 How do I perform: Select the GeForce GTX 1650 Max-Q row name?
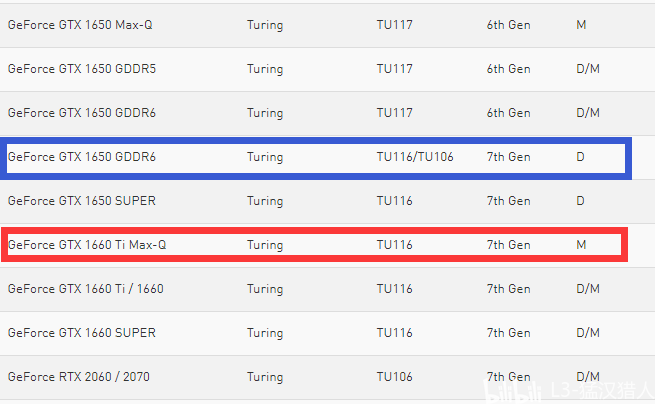(x=80, y=25)
